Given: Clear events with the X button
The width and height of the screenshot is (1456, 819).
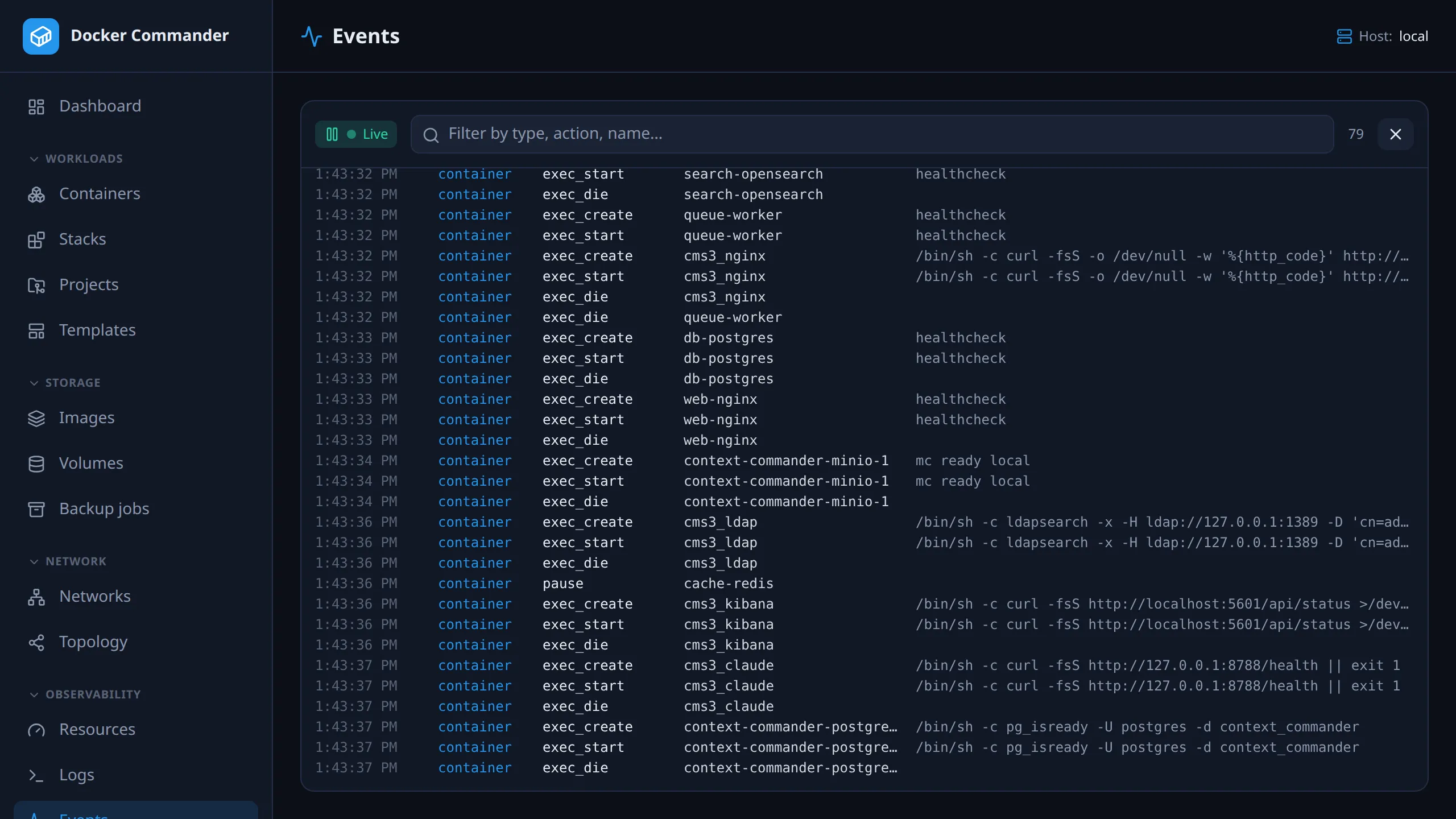Looking at the screenshot, I should [x=1396, y=134].
